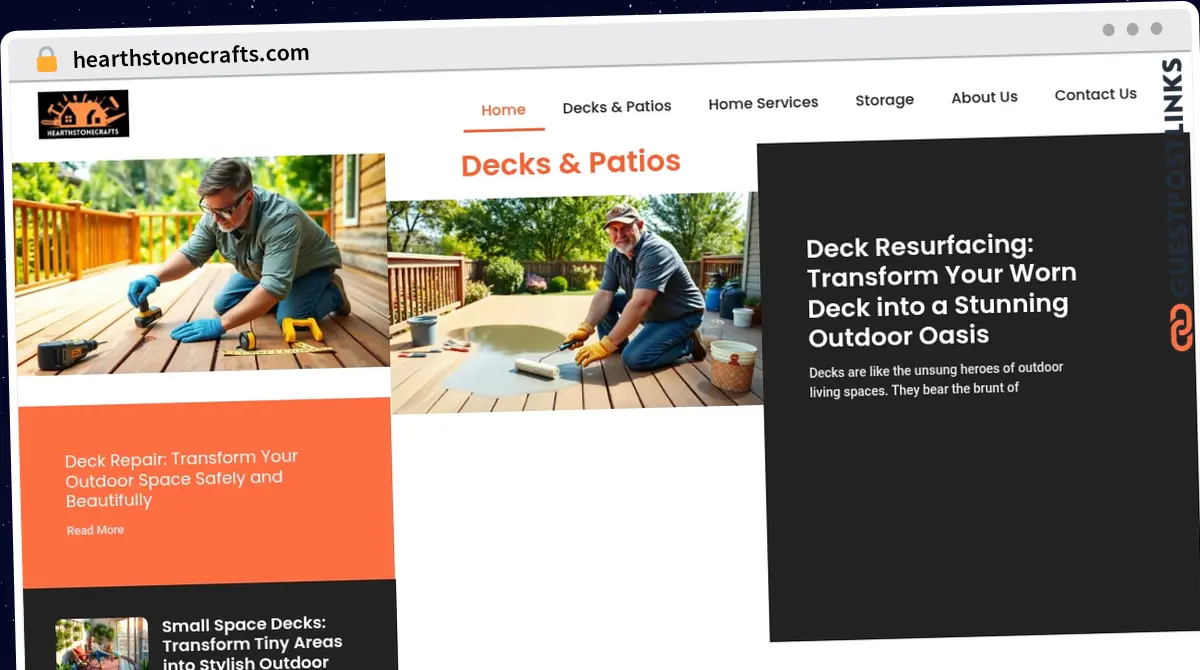Image resolution: width=1200 pixels, height=670 pixels.
Task: Click Read More under Deck Repair
Action: [x=96, y=530]
